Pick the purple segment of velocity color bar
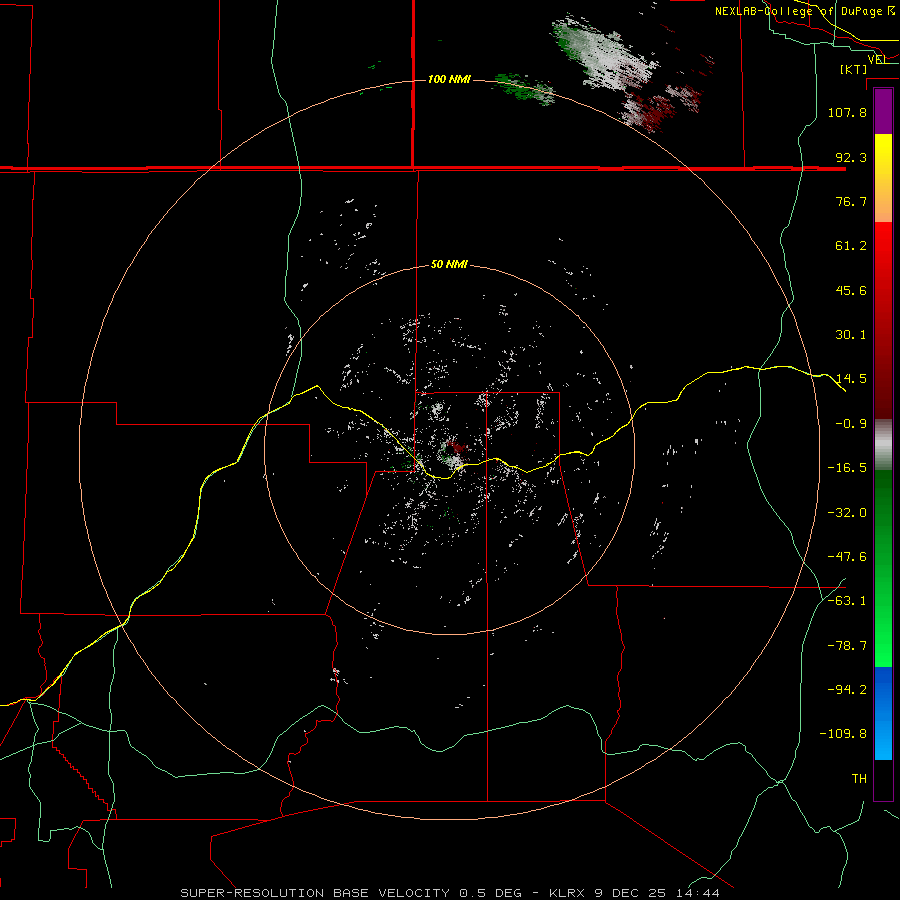Screen dimensions: 900x900 tap(883, 111)
